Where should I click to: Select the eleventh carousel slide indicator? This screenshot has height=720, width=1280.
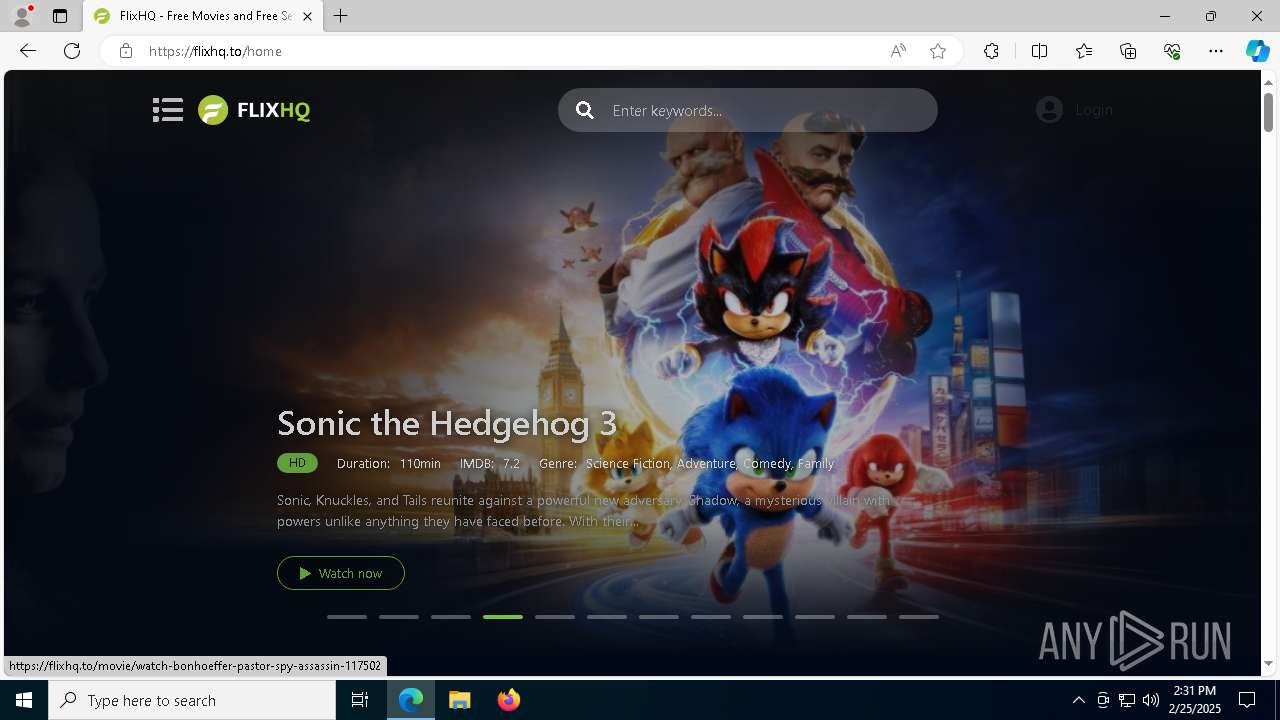pyautogui.click(x=867, y=617)
